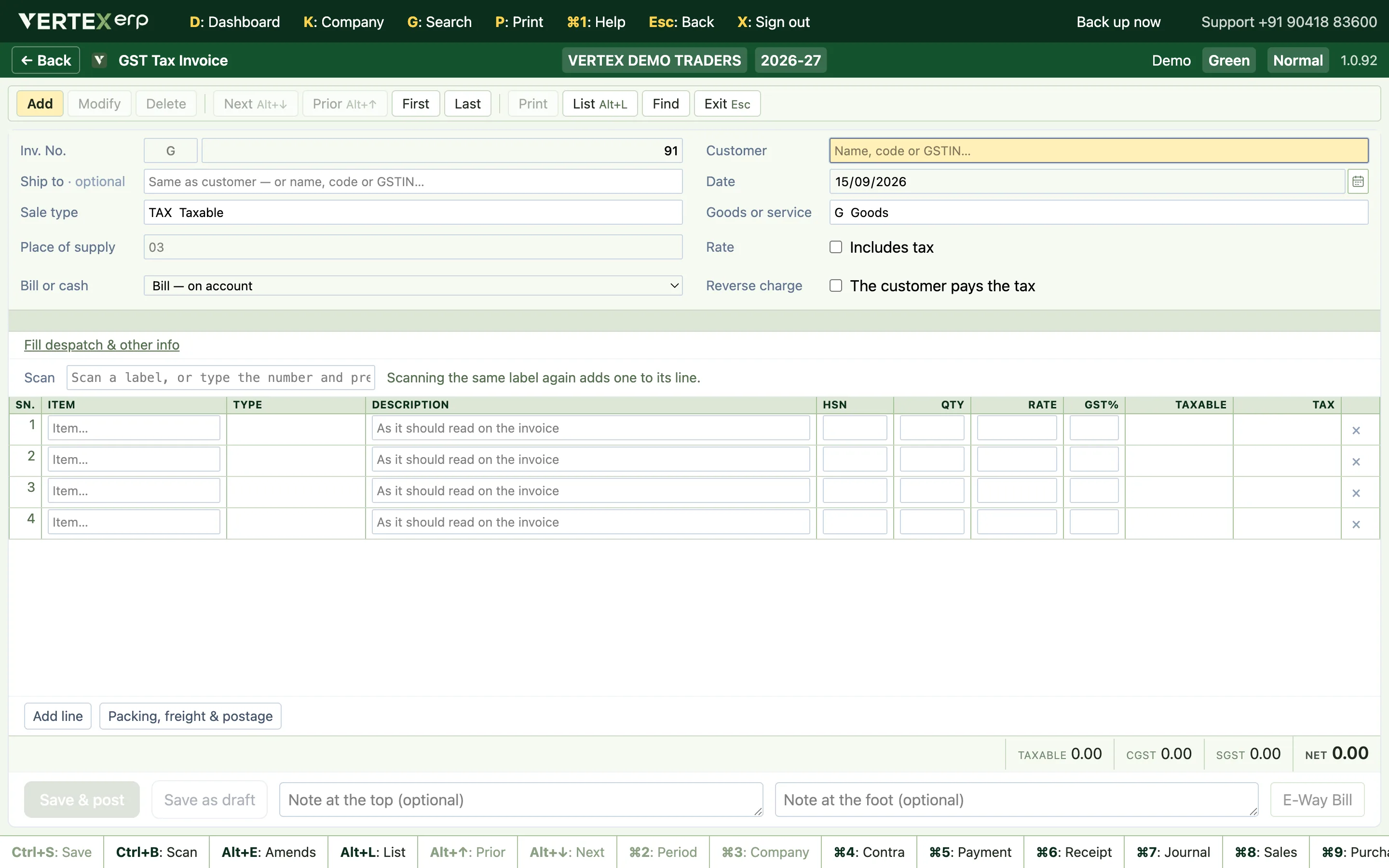Click the Ship to input field
The width and height of the screenshot is (1389, 868).
click(413, 181)
